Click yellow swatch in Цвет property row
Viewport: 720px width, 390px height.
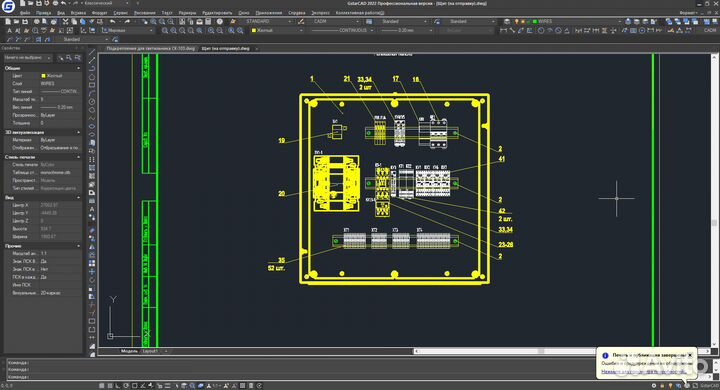44,76
